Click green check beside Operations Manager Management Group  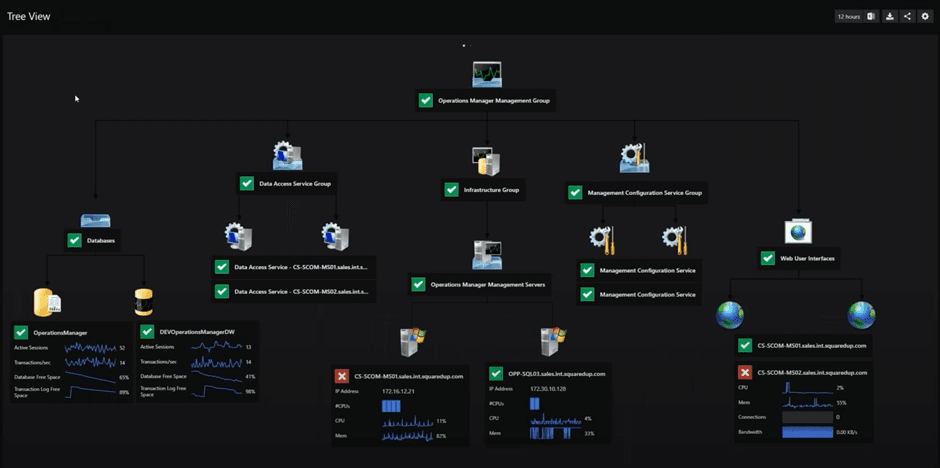pyautogui.click(x=426, y=101)
